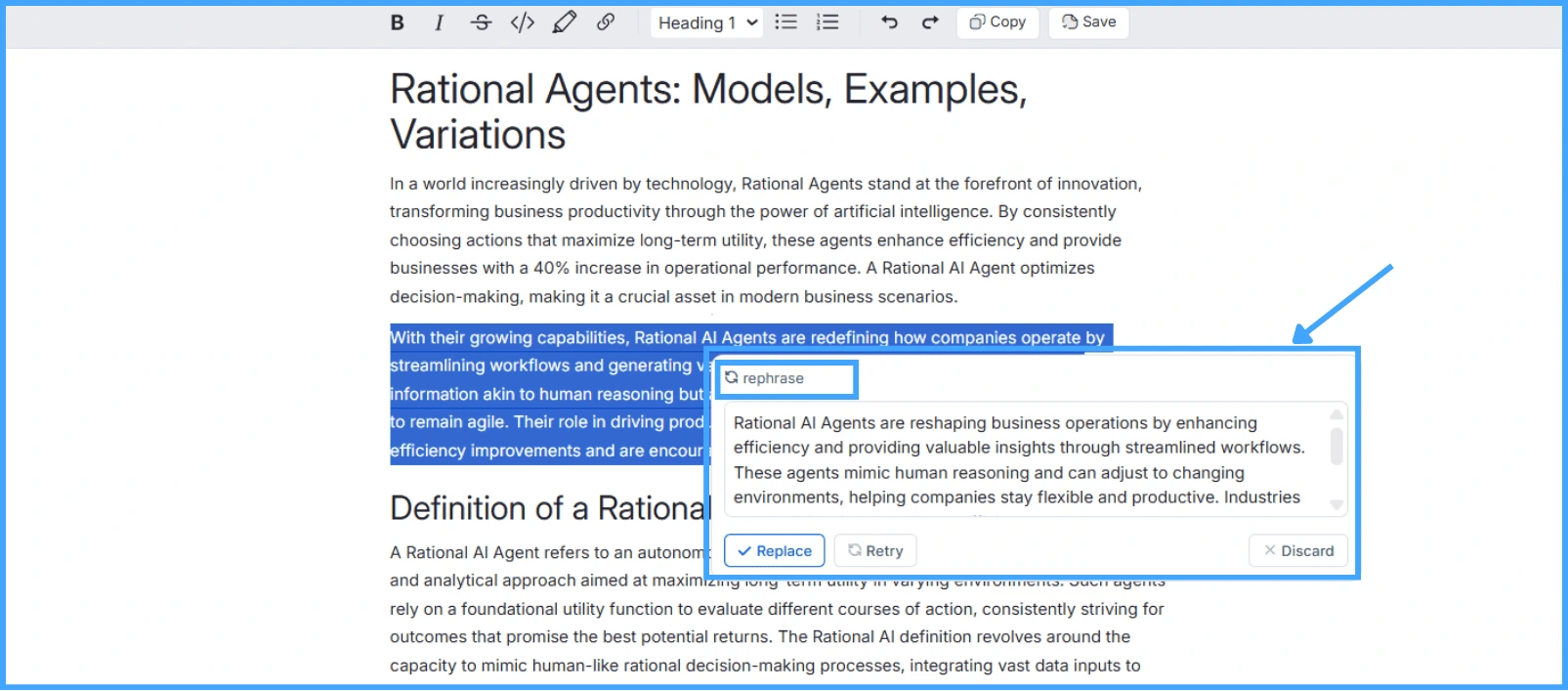This screenshot has height=691, width=1568.
Task: Create a numbered list
Action: (x=827, y=22)
